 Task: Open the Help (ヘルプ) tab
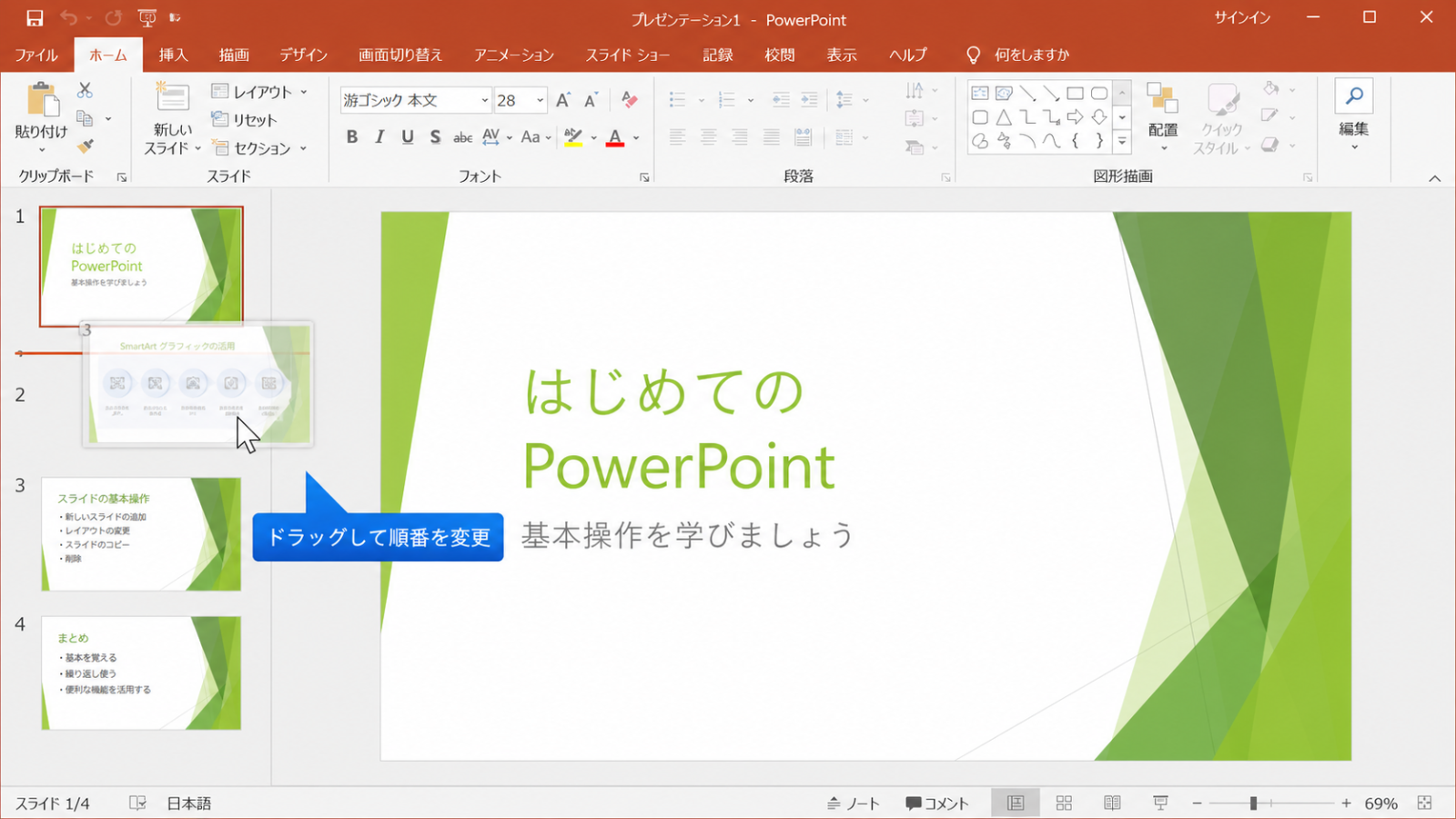click(907, 55)
